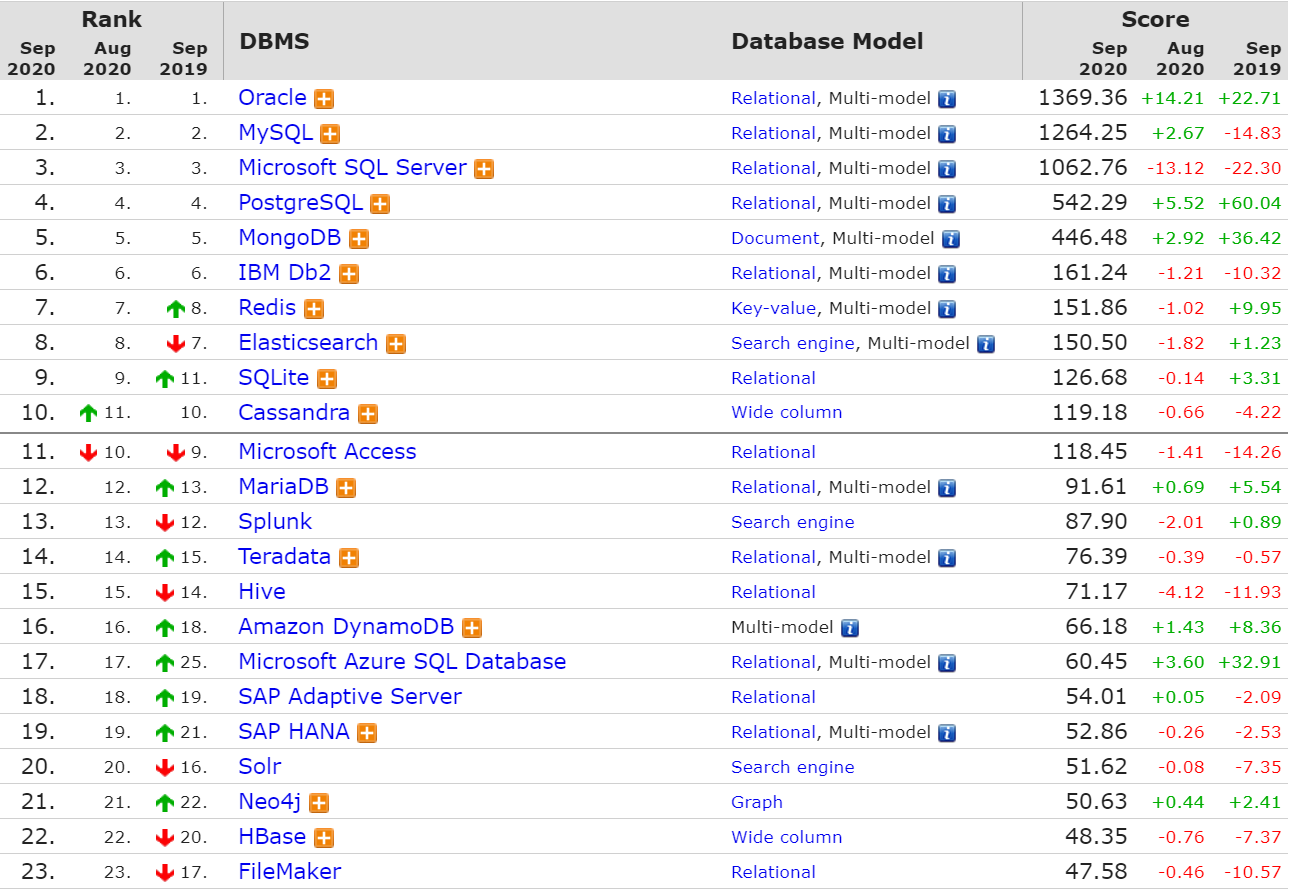This screenshot has width=1289, height=889.
Task: Click the orange plus icon beside MySQL
Action: 330,134
